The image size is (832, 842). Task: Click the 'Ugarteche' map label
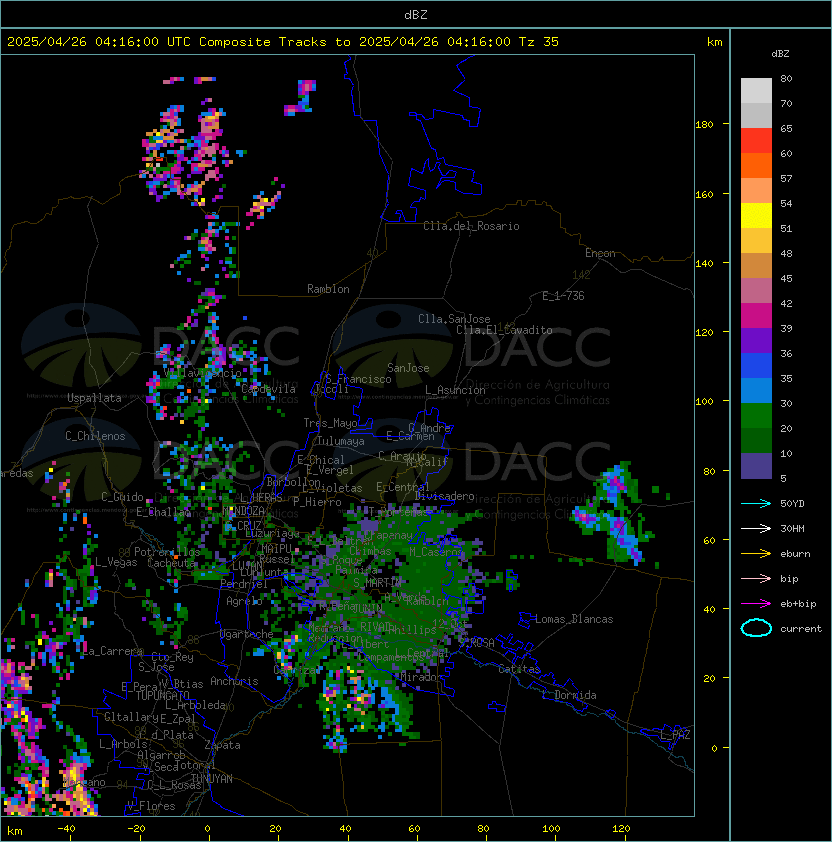point(247,634)
